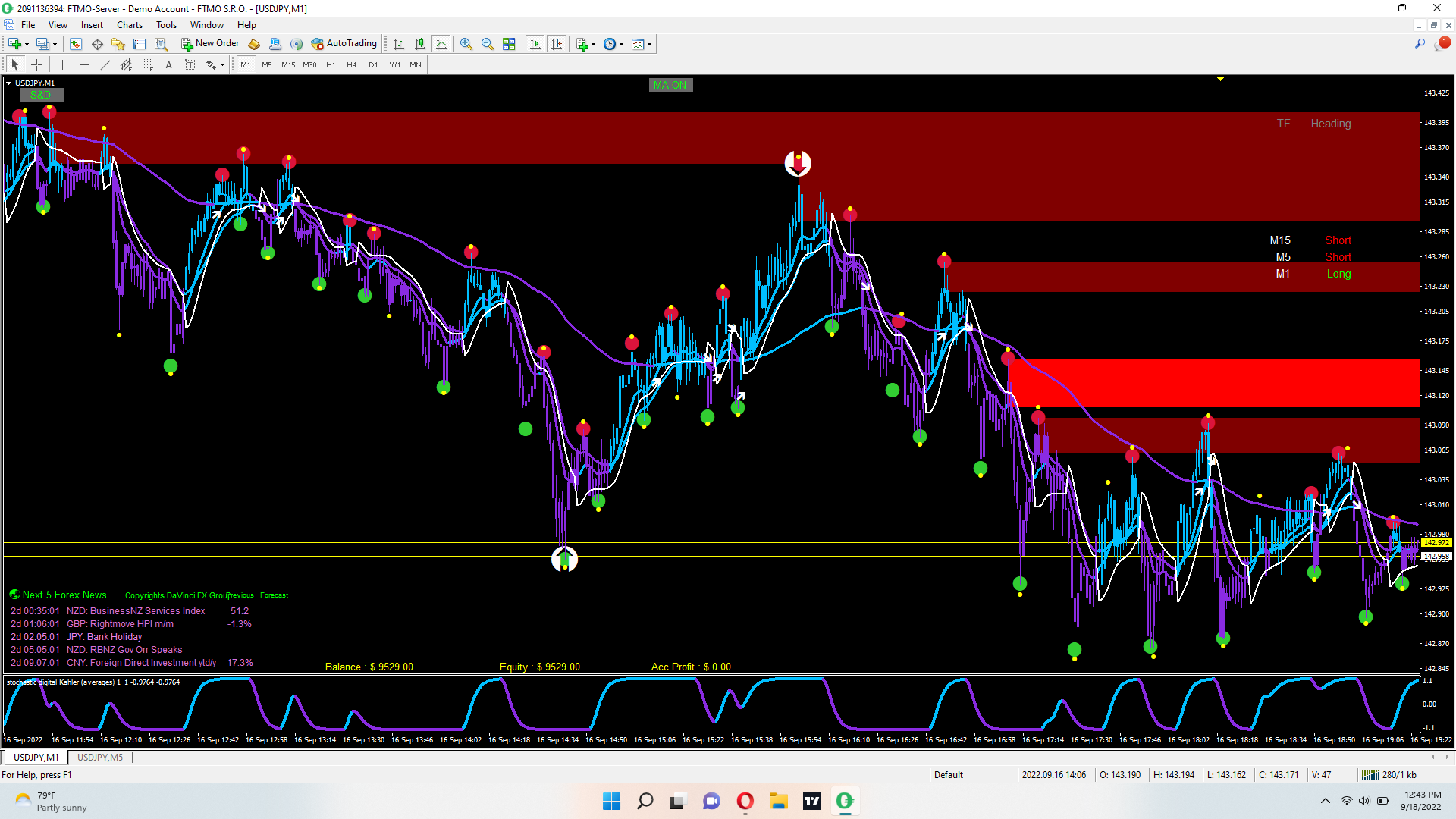Select the Fibonacci retracement tool
The image size is (1456, 819).
[x=148, y=65]
